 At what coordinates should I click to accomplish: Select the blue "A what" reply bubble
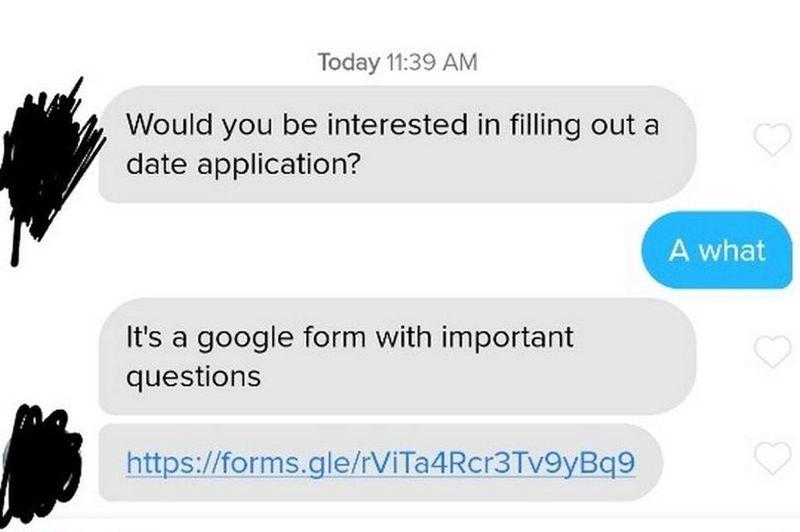tap(717, 249)
